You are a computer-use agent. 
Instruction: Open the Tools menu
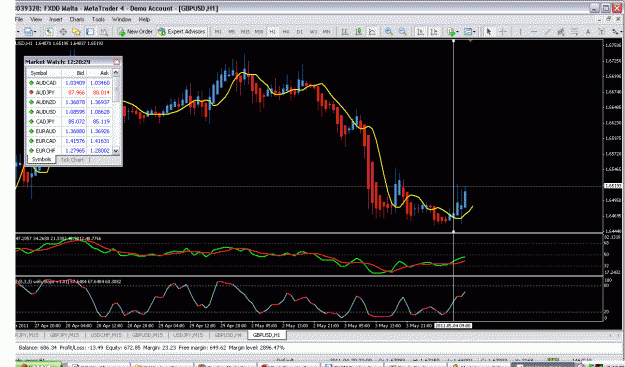click(x=98, y=19)
